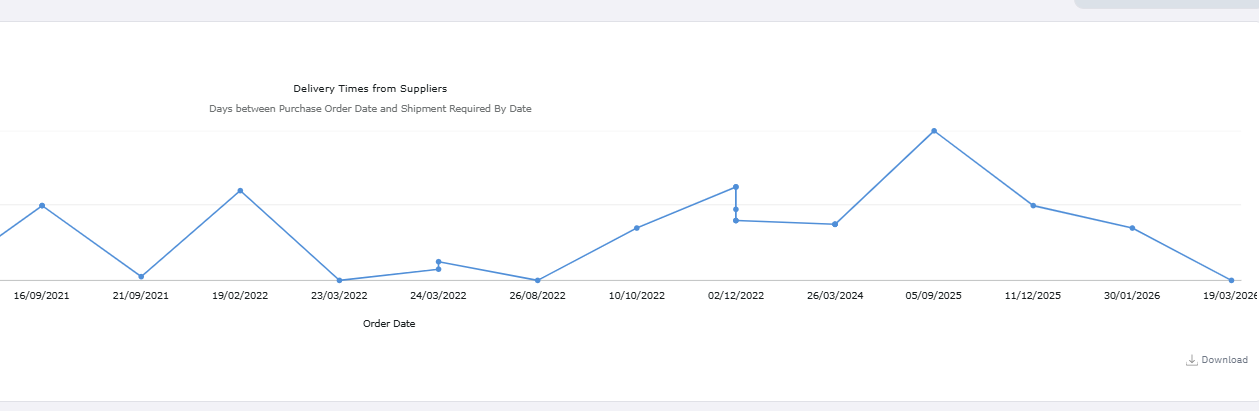Click the 05/09/2025 axis label

(x=934, y=296)
